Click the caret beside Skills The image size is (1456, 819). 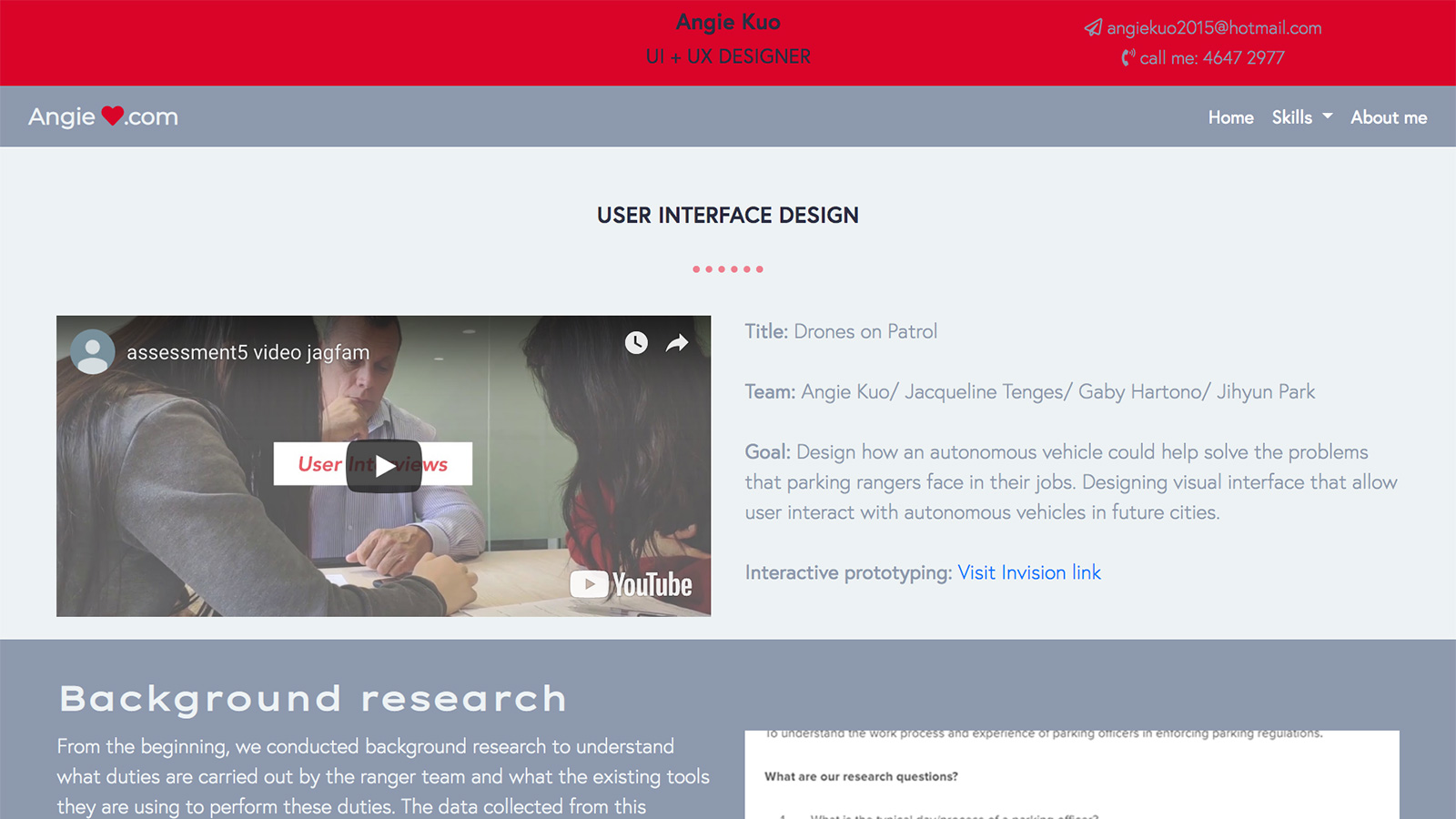coord(1328,116)
